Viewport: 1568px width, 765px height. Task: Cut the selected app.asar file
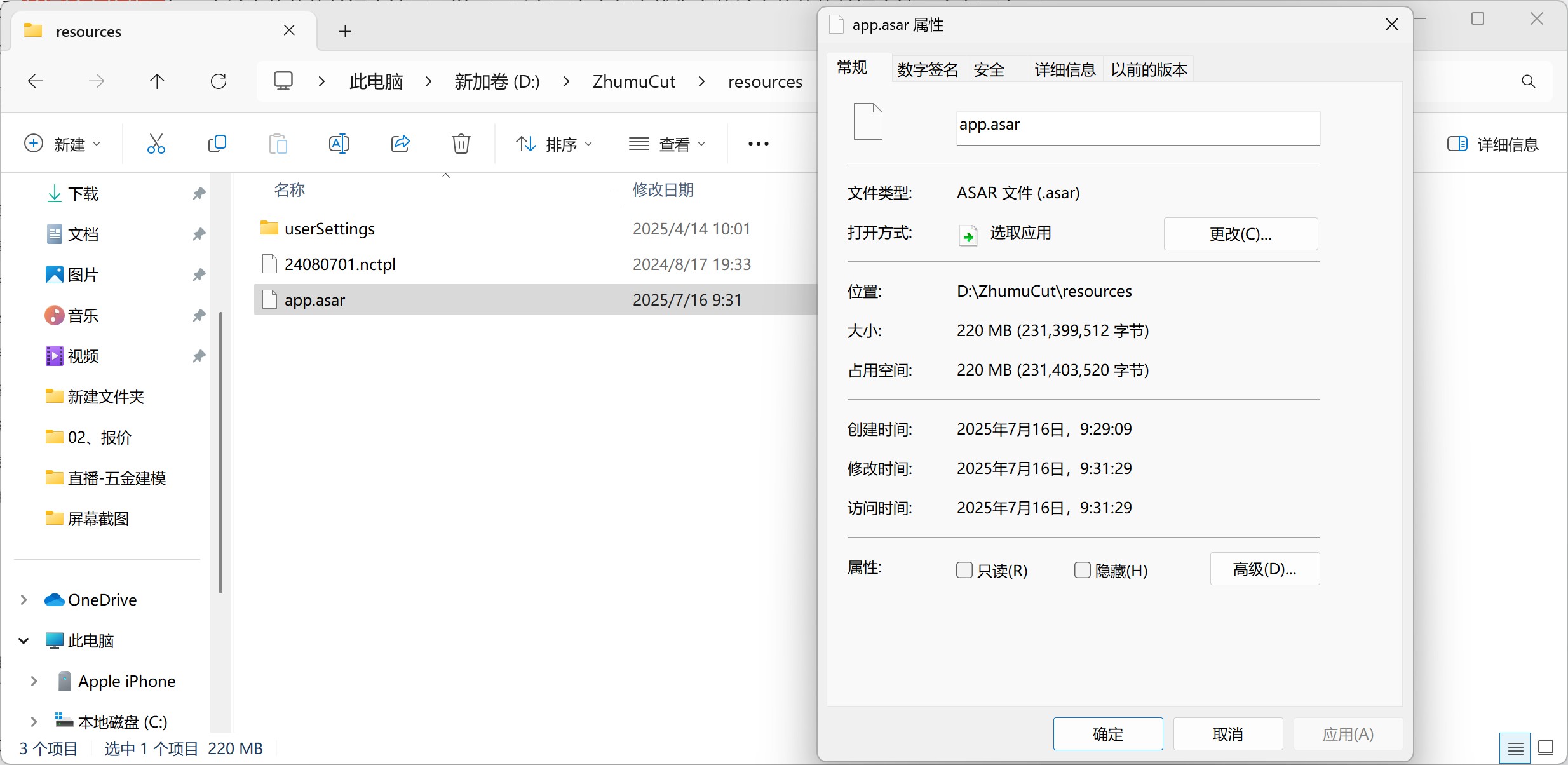[x=156, y=144]
